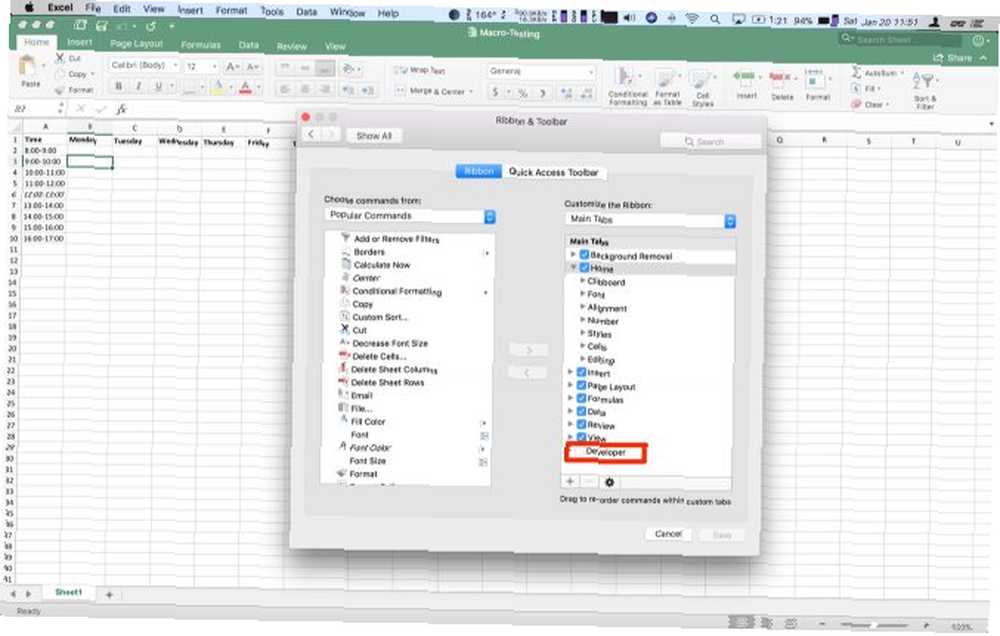
Task: Expand the Styles group
Action: [x=582, y=333]
